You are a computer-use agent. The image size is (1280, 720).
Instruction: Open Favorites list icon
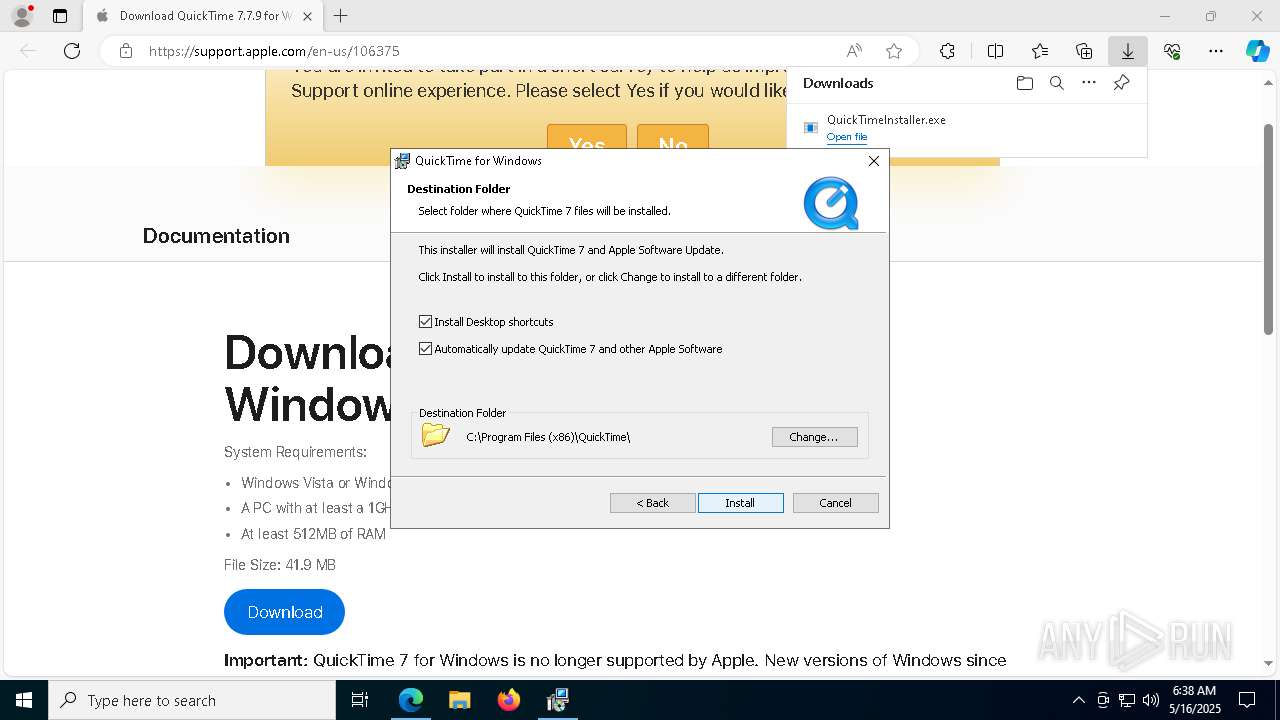tap(1040, 51)
